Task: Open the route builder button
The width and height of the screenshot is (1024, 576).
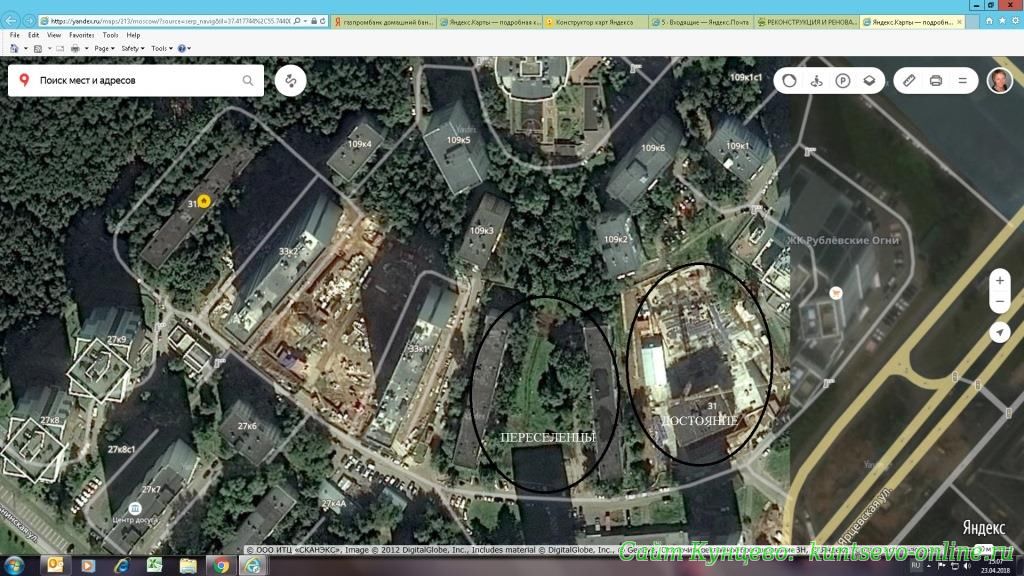Action: tap(291, 80)
